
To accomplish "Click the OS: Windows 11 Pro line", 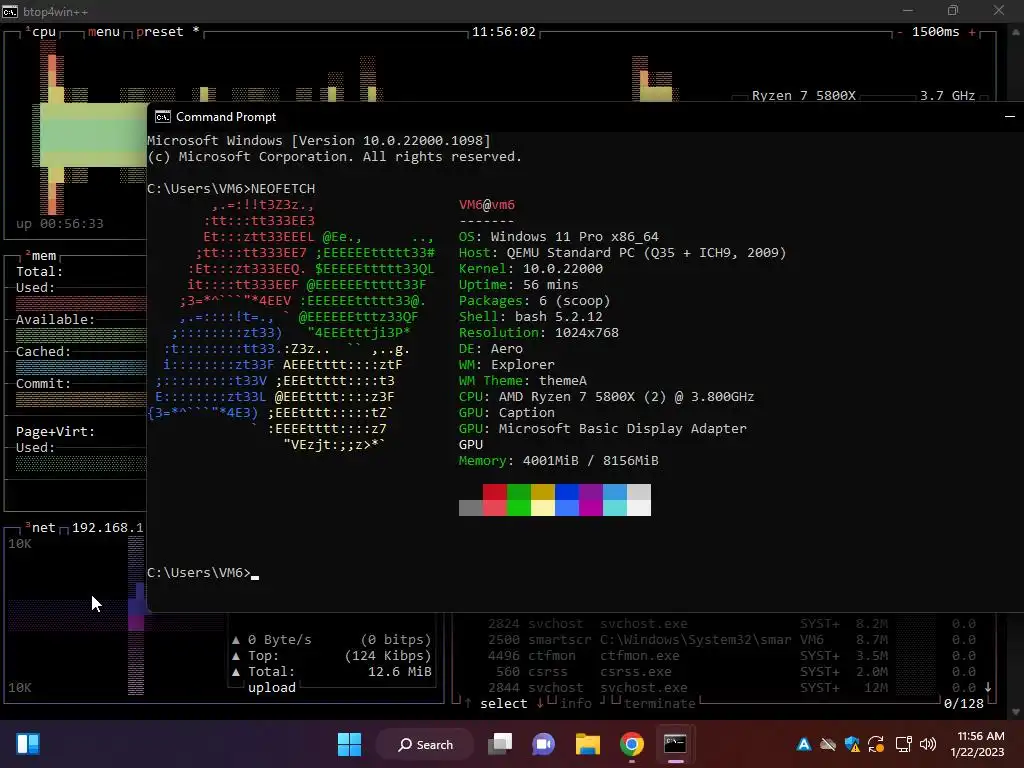I will (559, 236).
